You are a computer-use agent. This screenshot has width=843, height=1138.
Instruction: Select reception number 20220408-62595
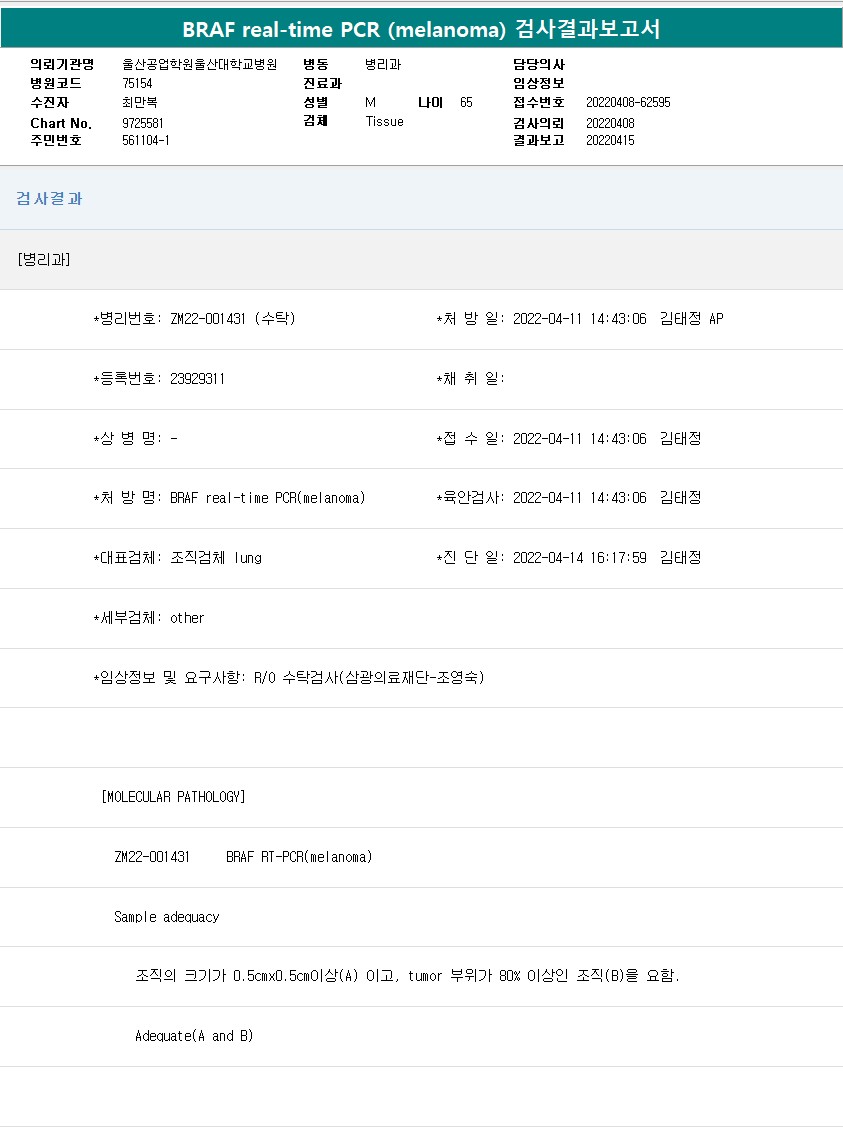pos(628,102)
